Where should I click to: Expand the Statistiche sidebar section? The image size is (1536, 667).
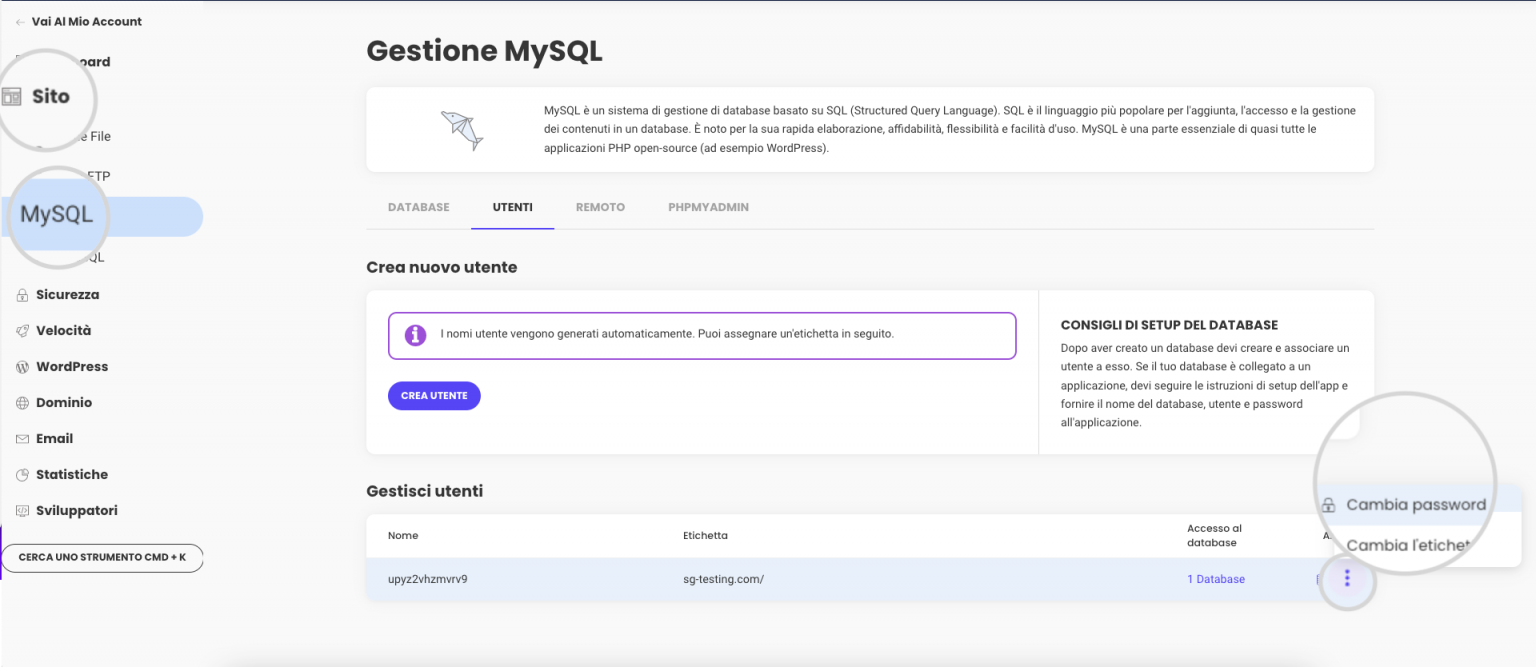(72, 475)
